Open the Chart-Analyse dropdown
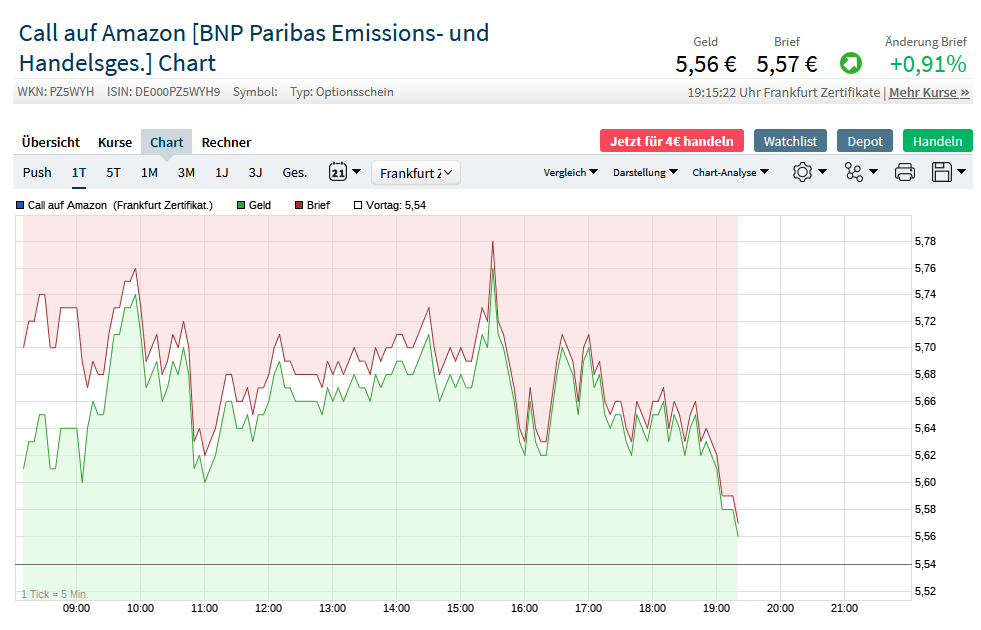This screenshot has height=630, width=981. [x=730, y=172]
